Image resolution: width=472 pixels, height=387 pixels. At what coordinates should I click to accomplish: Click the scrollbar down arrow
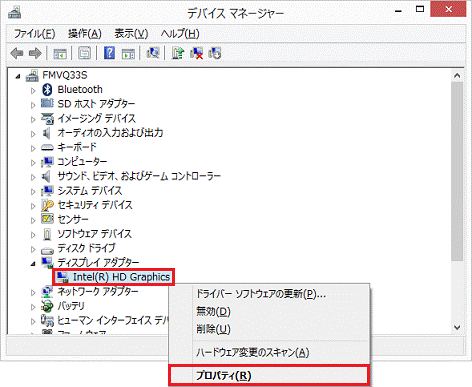click(x=457, y=327)
